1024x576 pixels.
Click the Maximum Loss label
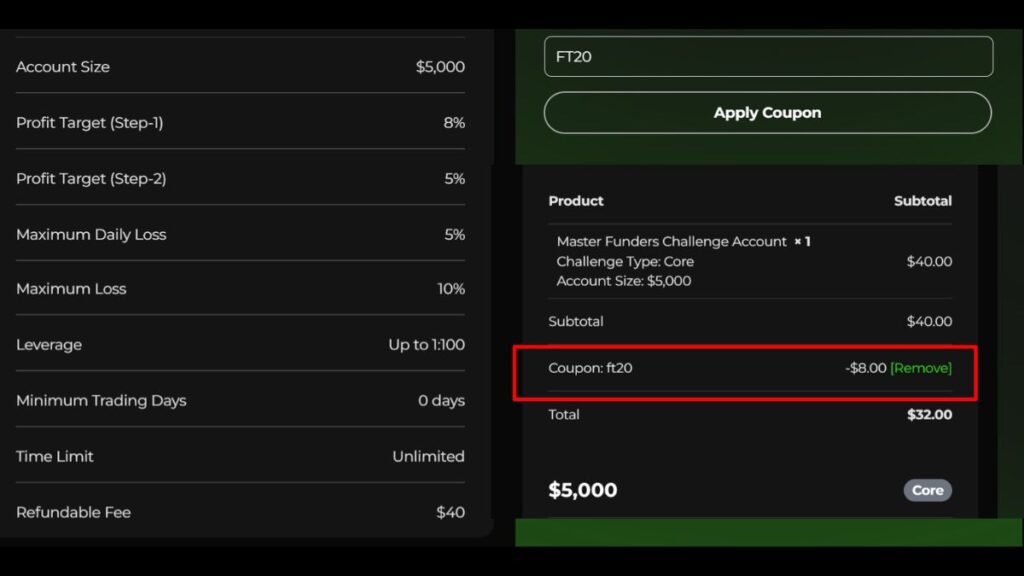tap(71, 289)
